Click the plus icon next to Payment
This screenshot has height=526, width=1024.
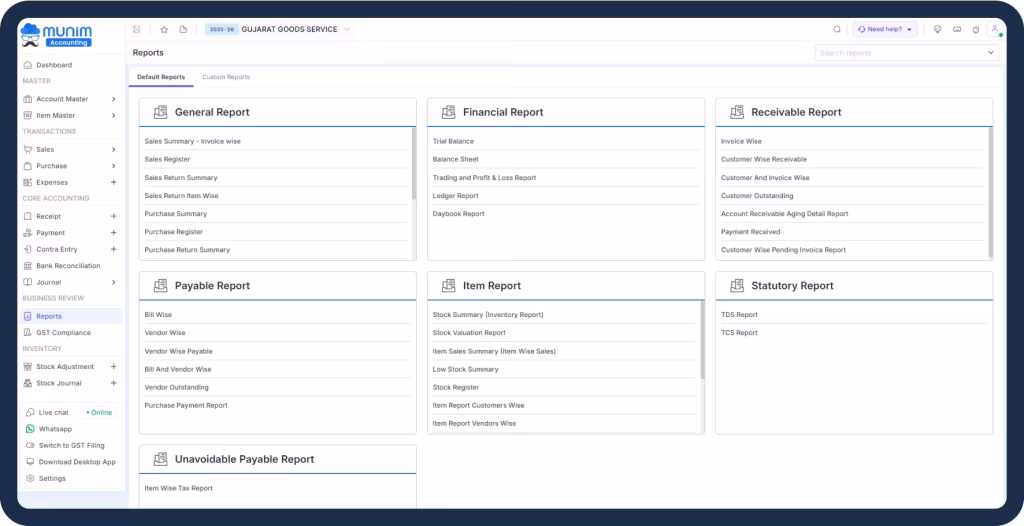(114, 233)
